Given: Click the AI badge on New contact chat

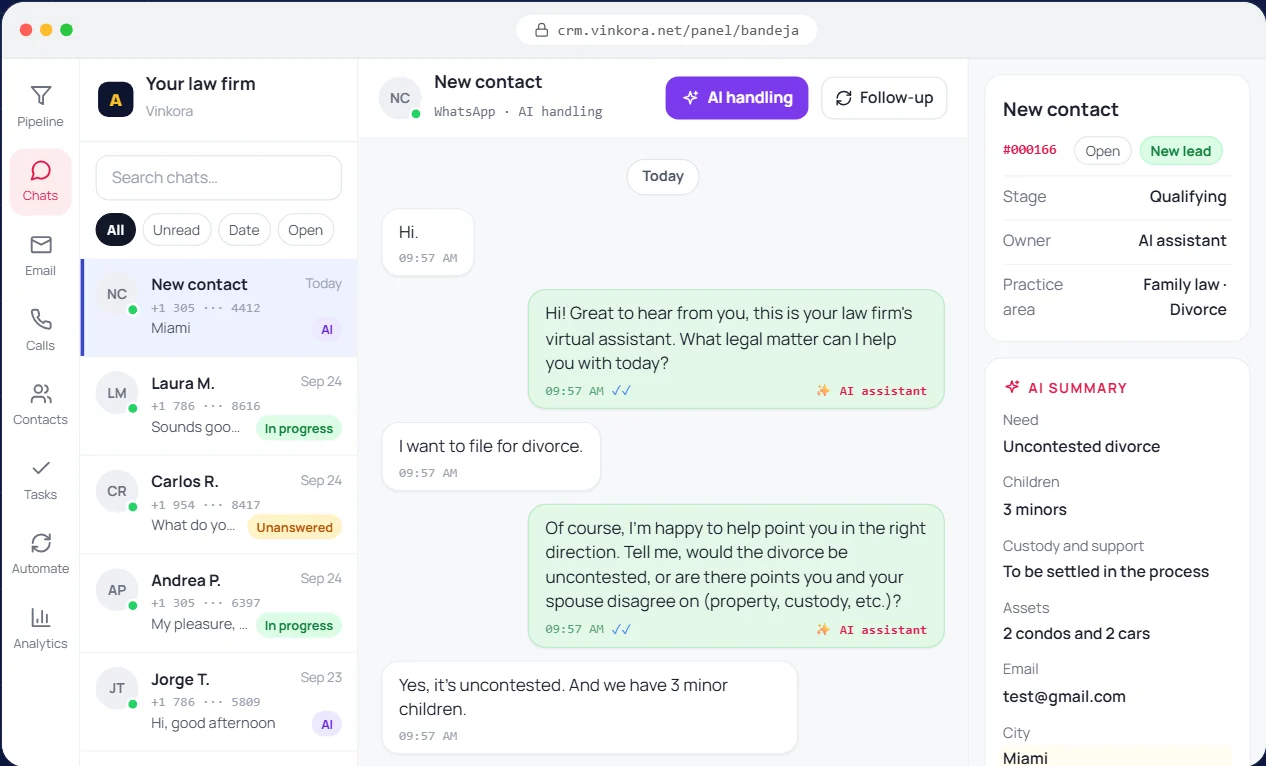Looking at the screenshot, I should 327,329.
